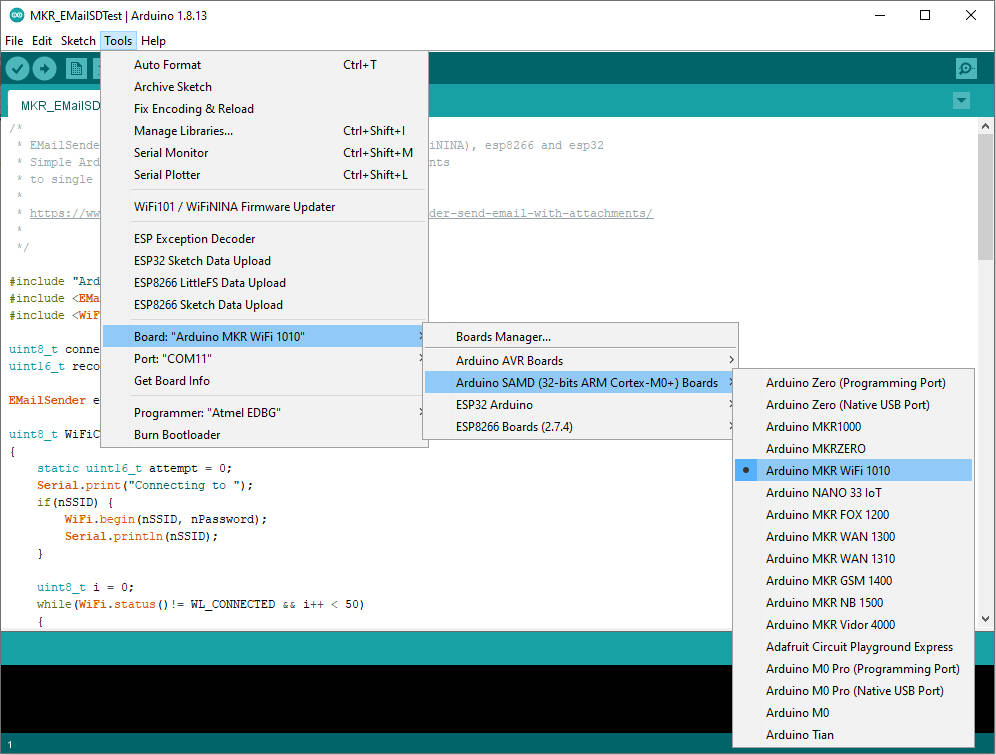Select Arduino MKR WAN 1310 board
The width and height of the screenshot is (996, 755).
[x=853, y=559]
